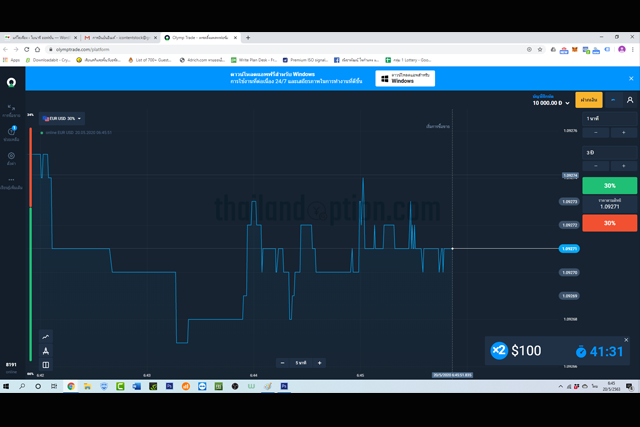Image resolution: width=640 pixels, height=427 pixels.
Task: Open the Premium ISO signal bookmark
Action: pyautogui.click(x=305, y=60)
